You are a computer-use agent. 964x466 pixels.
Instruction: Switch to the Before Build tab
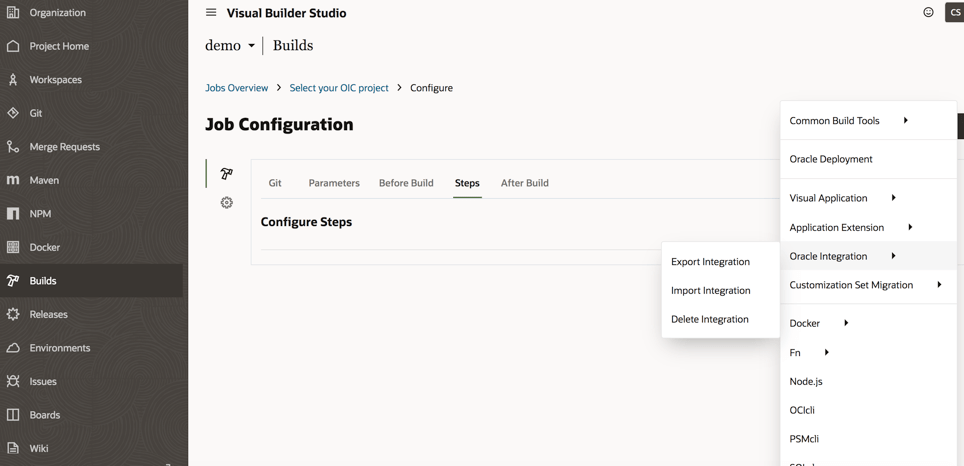pos(406,183)
